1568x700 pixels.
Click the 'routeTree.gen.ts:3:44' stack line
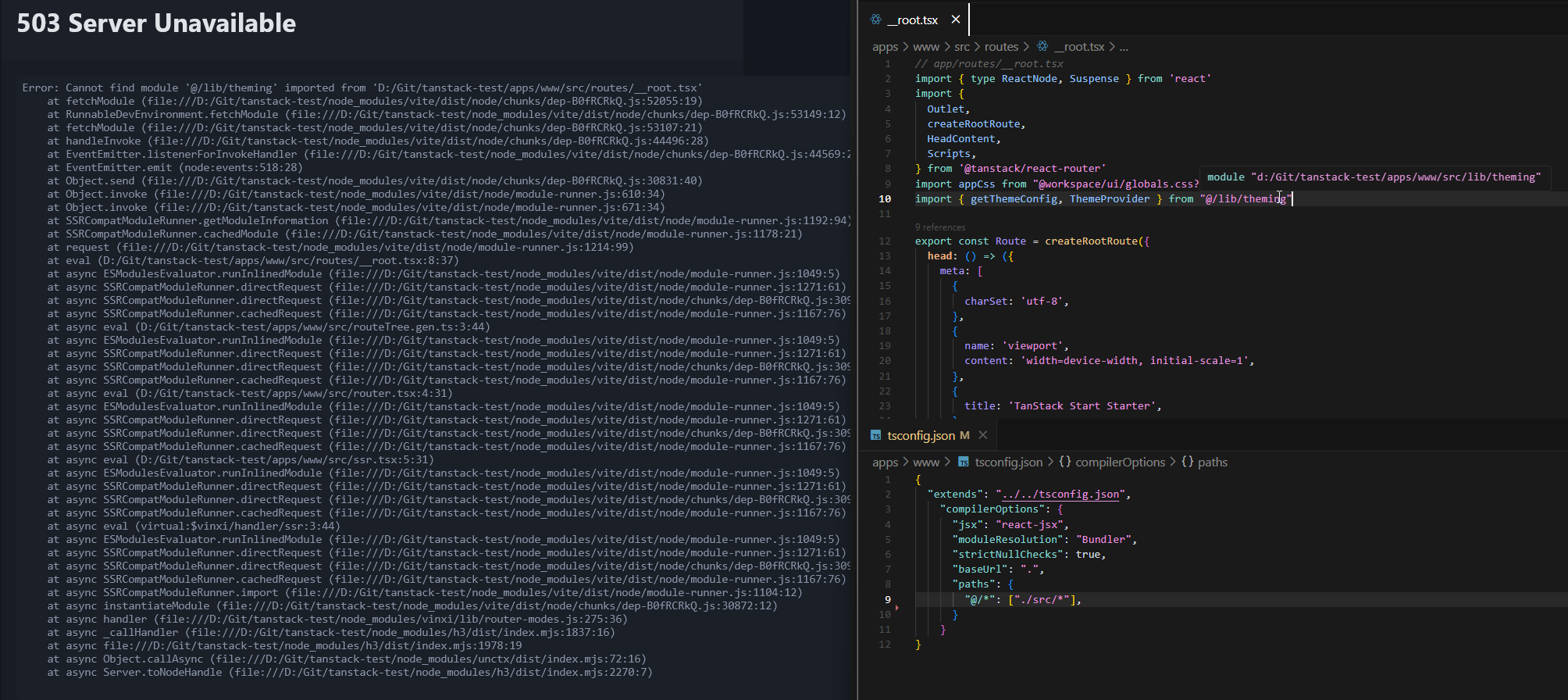coord(269,327)
